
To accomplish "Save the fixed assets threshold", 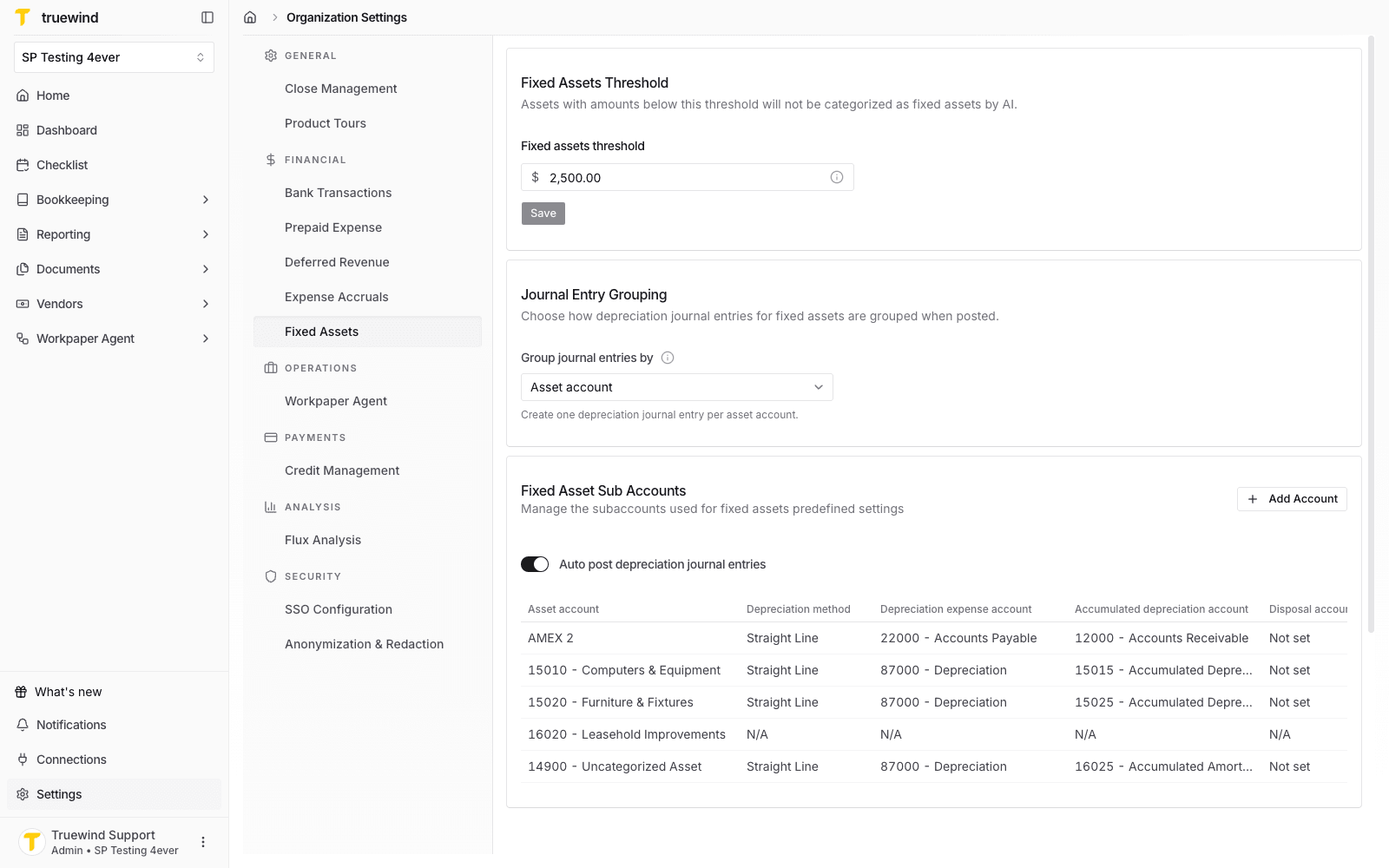I will pos(543,214).
